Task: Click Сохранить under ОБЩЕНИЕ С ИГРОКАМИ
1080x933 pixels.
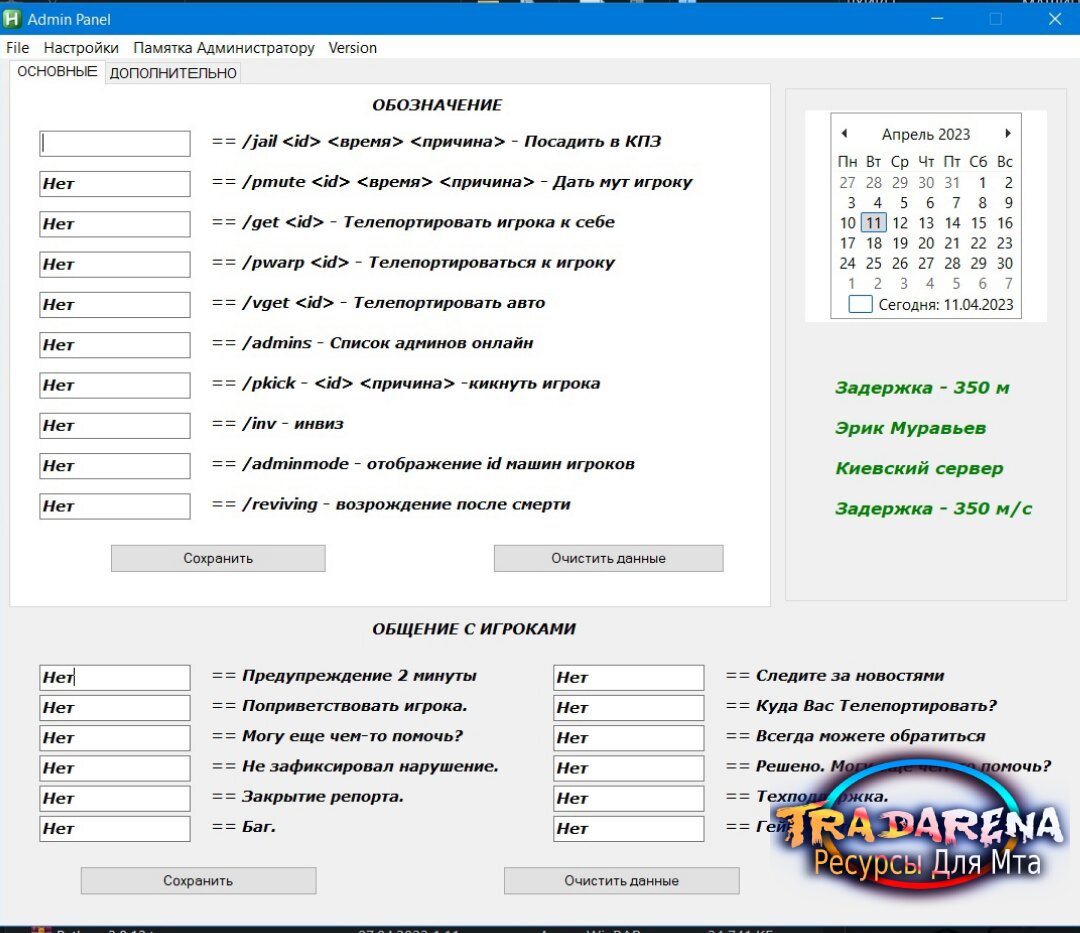Action: point(198,881)
